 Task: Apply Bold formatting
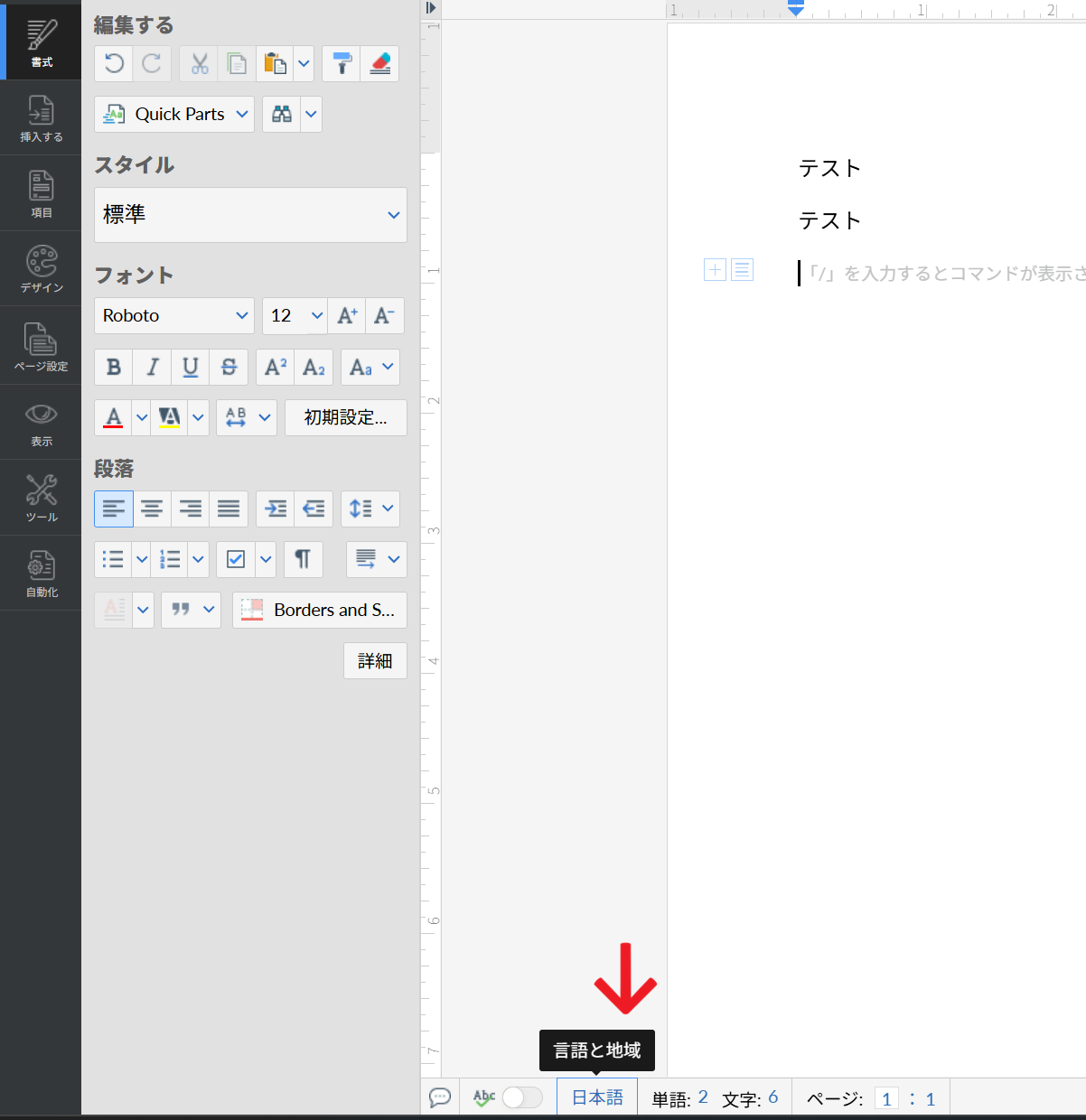114,367
